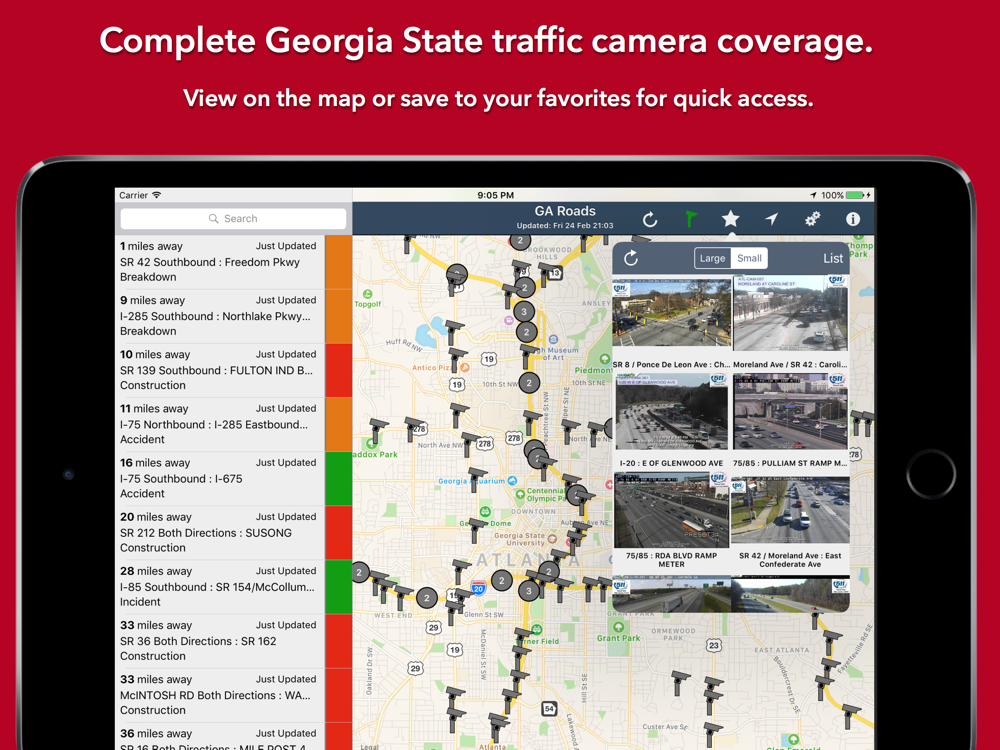Open favorites with the star icon
This screenshot has height=750, width=1000.
pos(730,219)
